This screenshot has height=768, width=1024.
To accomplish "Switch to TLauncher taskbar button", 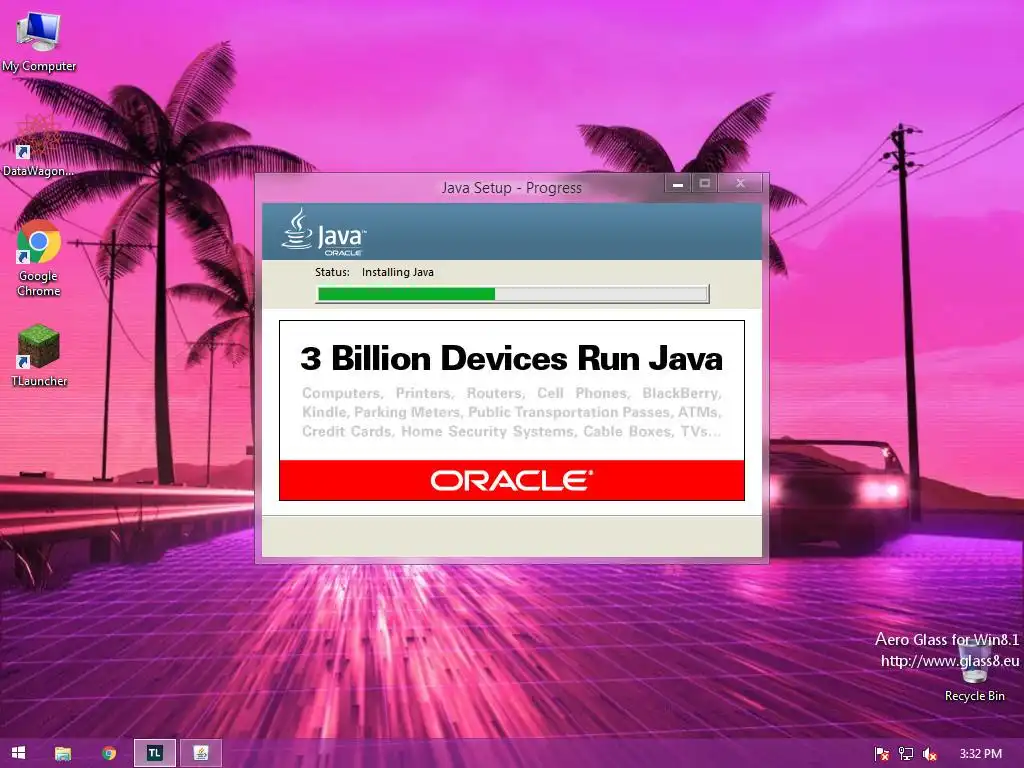I will [155, 753].
